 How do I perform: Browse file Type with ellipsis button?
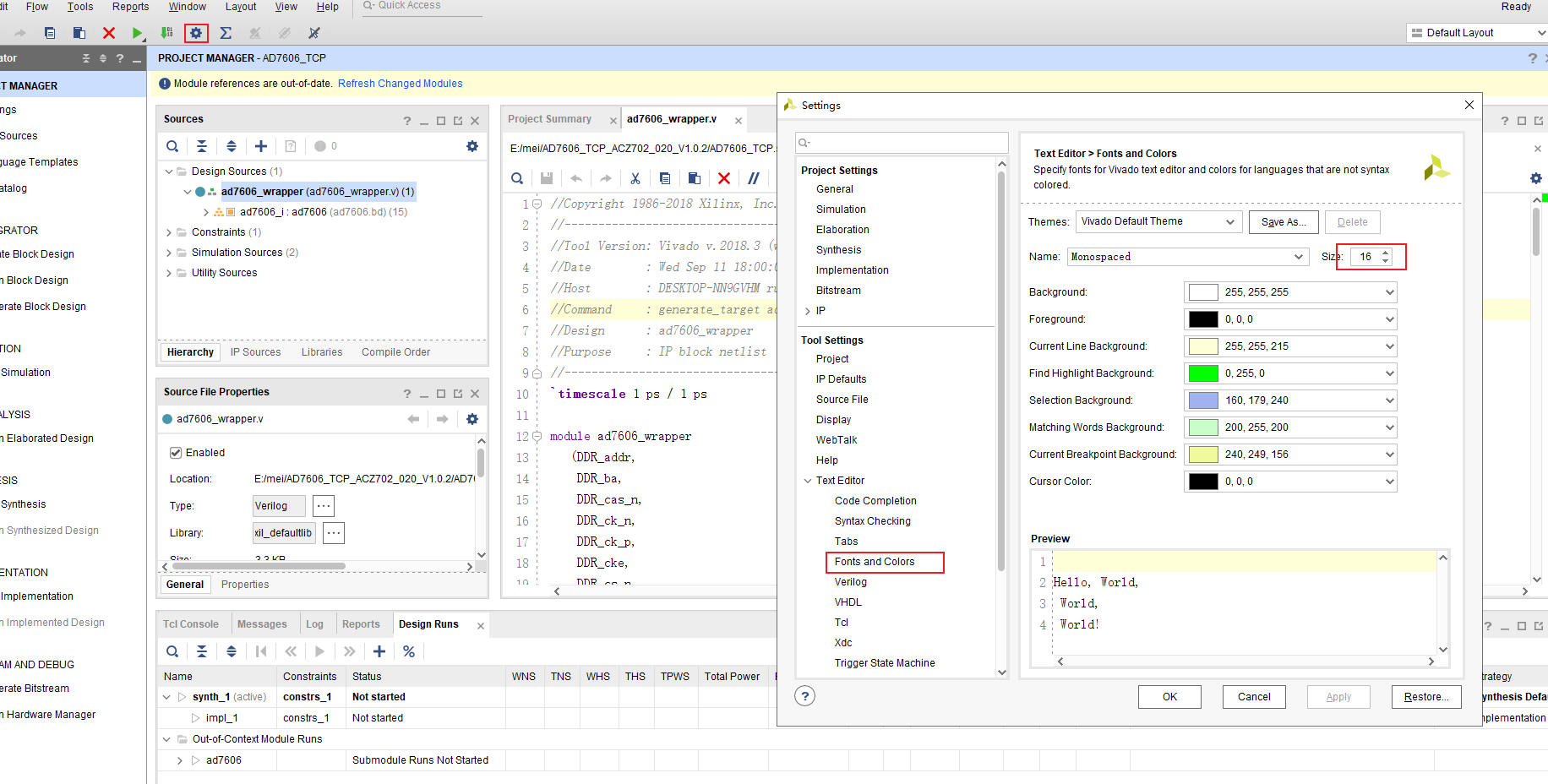324,506
